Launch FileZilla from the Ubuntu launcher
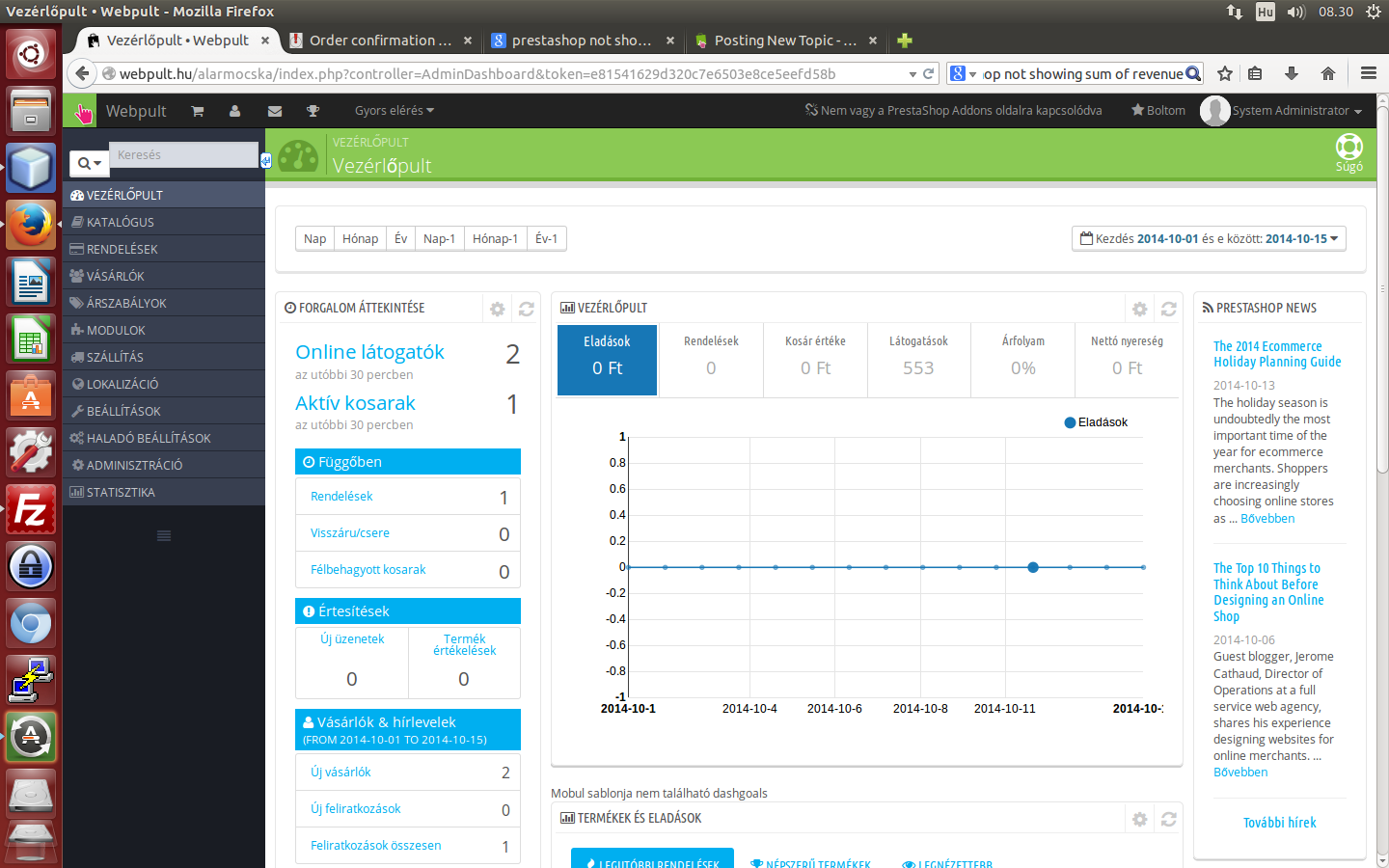Screen dimensions: 1389x868 tap(31, 508)
